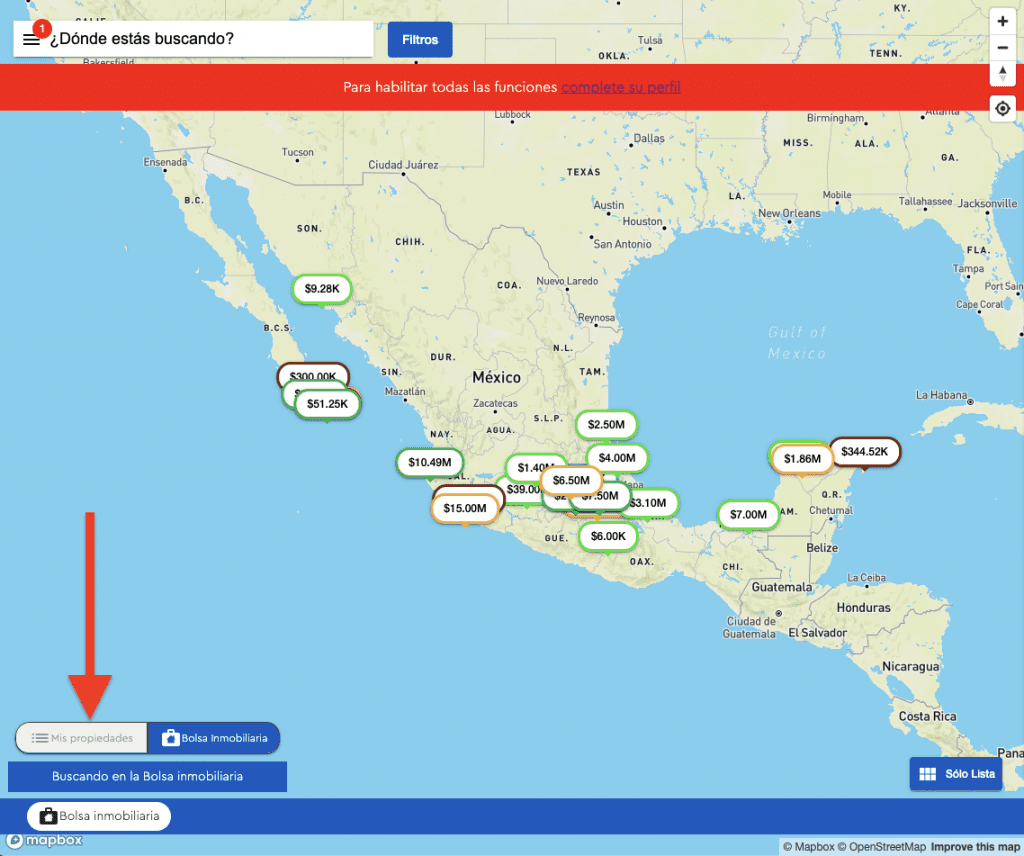Select the $300.00K price marker
1024x856 pixels.
[x=313, y=372]
